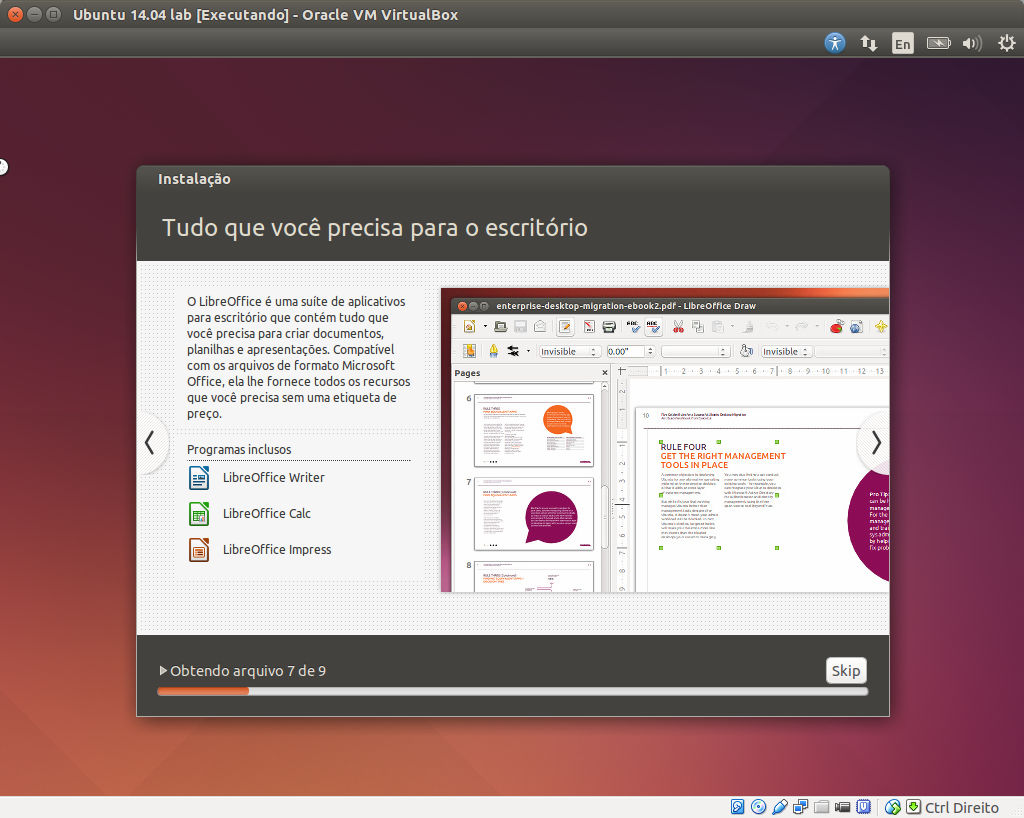The image size is (1024, 818).
Task: Select page 6 thumbnail in Pages panel
Action: pyautogui.click(x=534, y=430)
